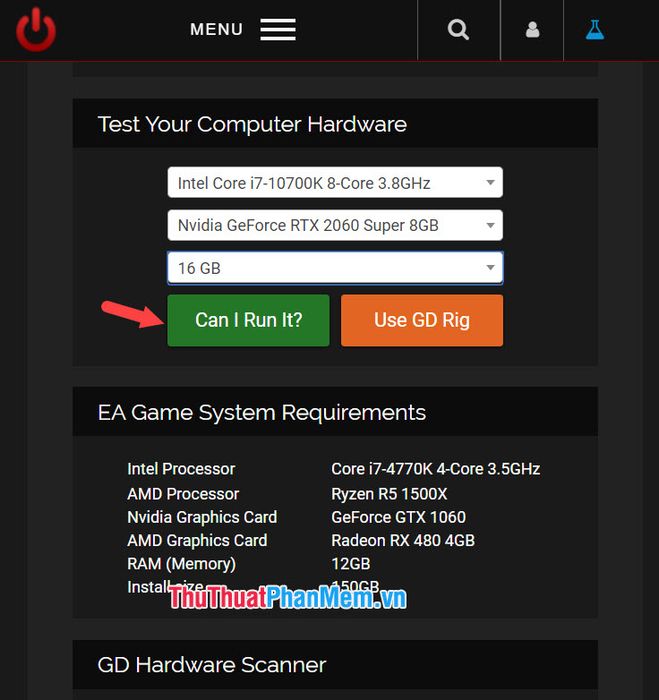Screen dimensions: 659x700
Task: Select the Intel Processor label
Action: click(181, 469)
